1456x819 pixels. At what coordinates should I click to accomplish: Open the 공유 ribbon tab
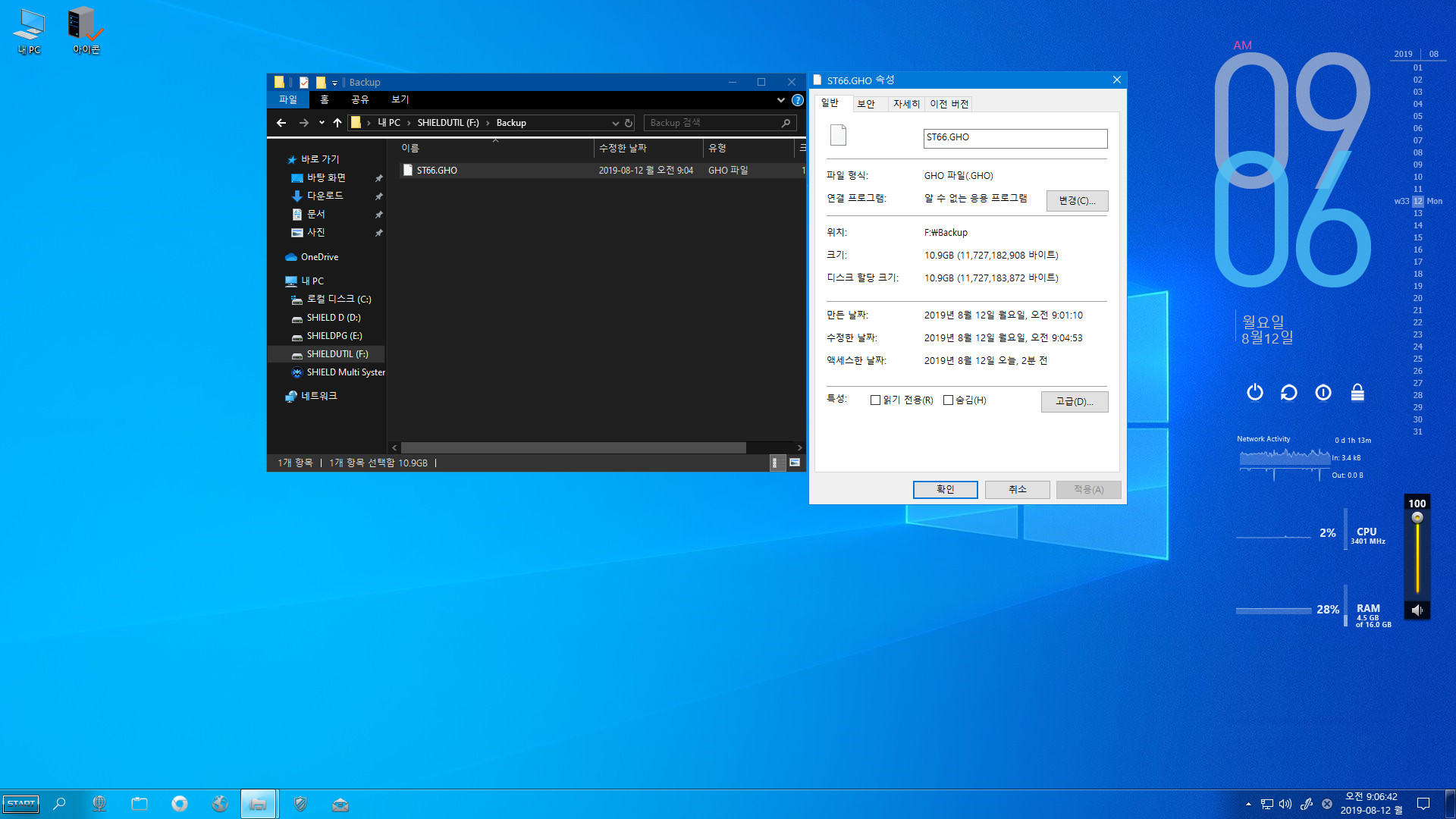point(360,100)
